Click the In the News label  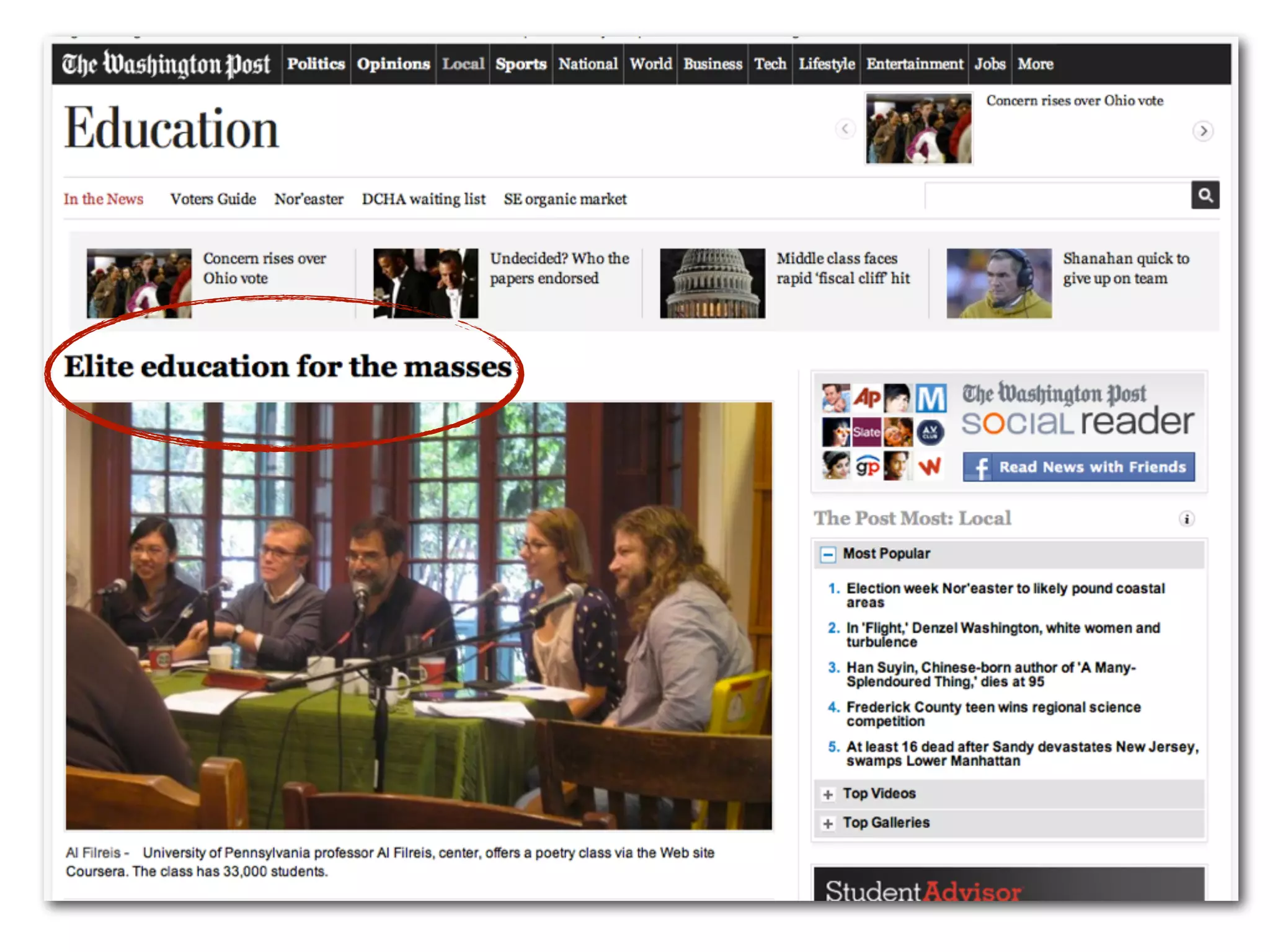[104, 199]
